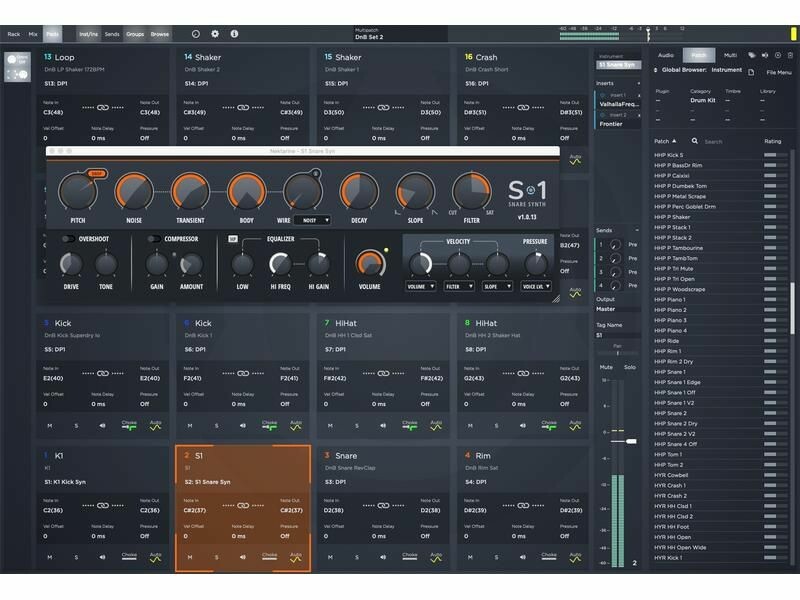Switch to the Mix tab
Image resolution: width=800 pixels, height=600 pixels.
pyautogui.click(x=32, y=34)
